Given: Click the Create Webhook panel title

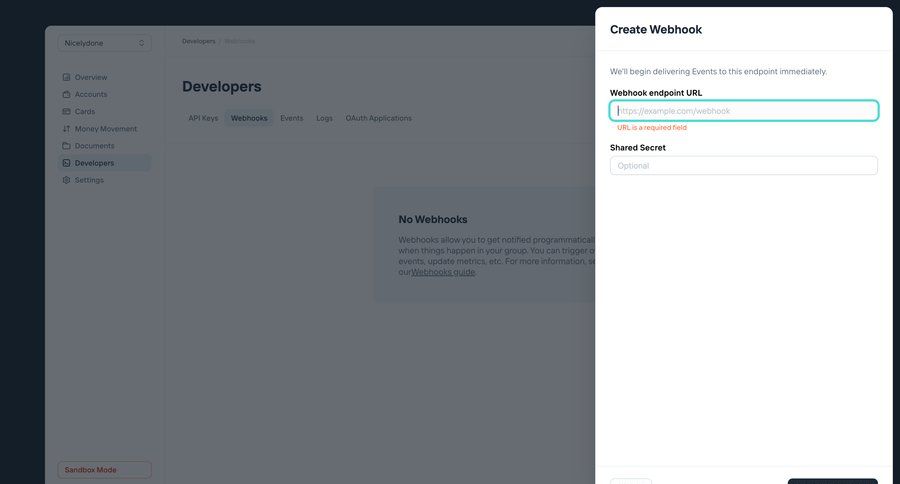Looking at the screenshot, I should (x=656, y=29).
